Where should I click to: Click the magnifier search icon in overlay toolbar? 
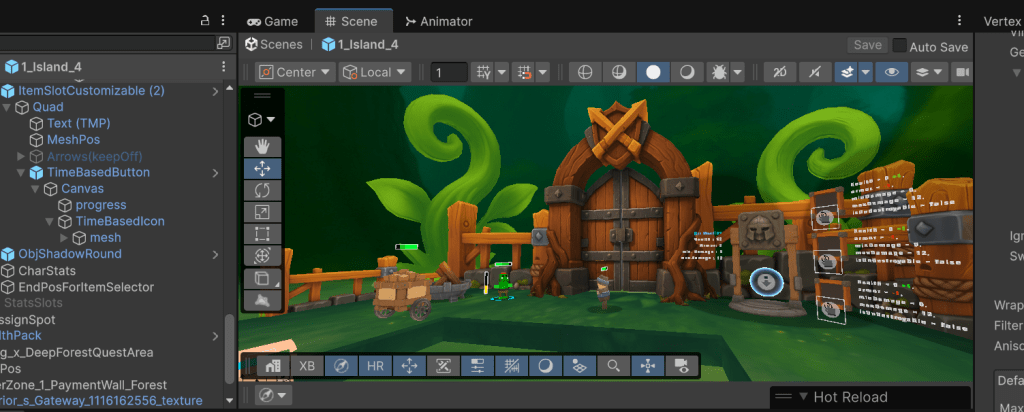(x=613, y=366)
